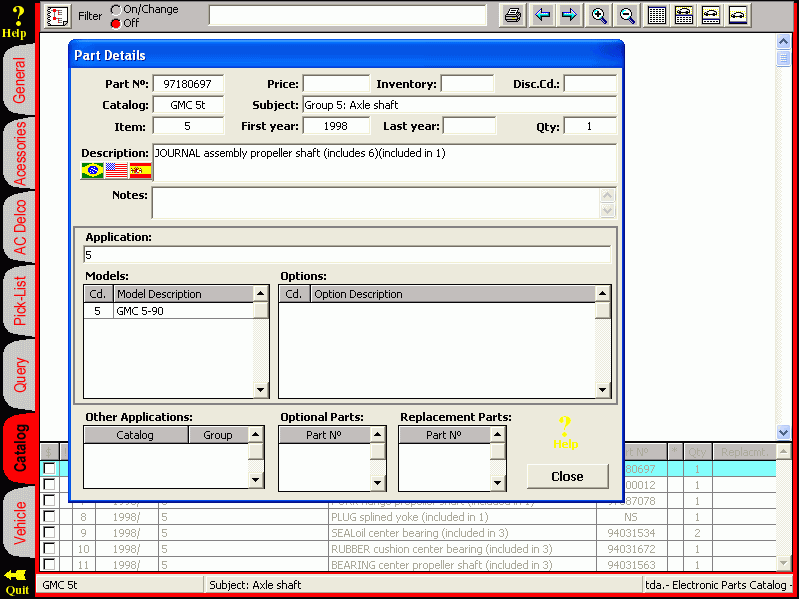The height and width of the screenshot is (599, 799).
Task: Click the main window scroll down arrow
Action: (783, 432)
